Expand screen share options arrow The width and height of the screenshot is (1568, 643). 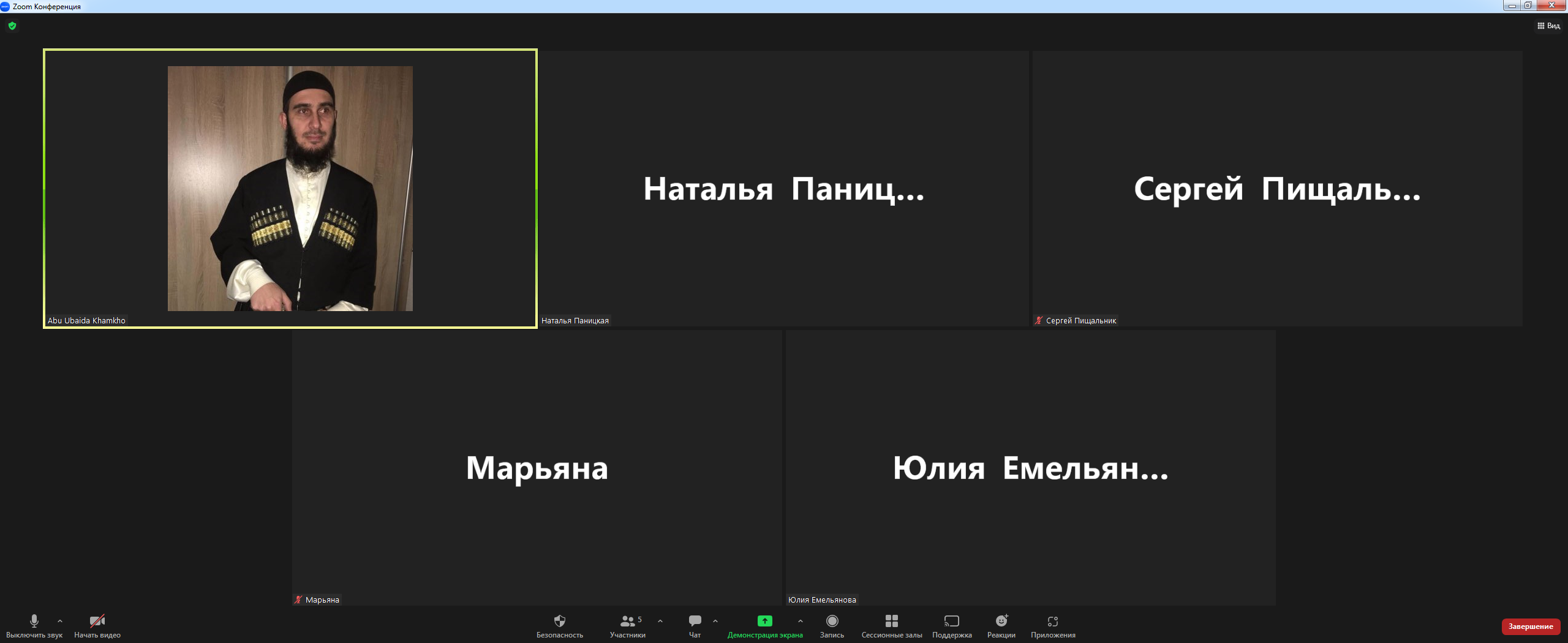click(x=801, y=621)
